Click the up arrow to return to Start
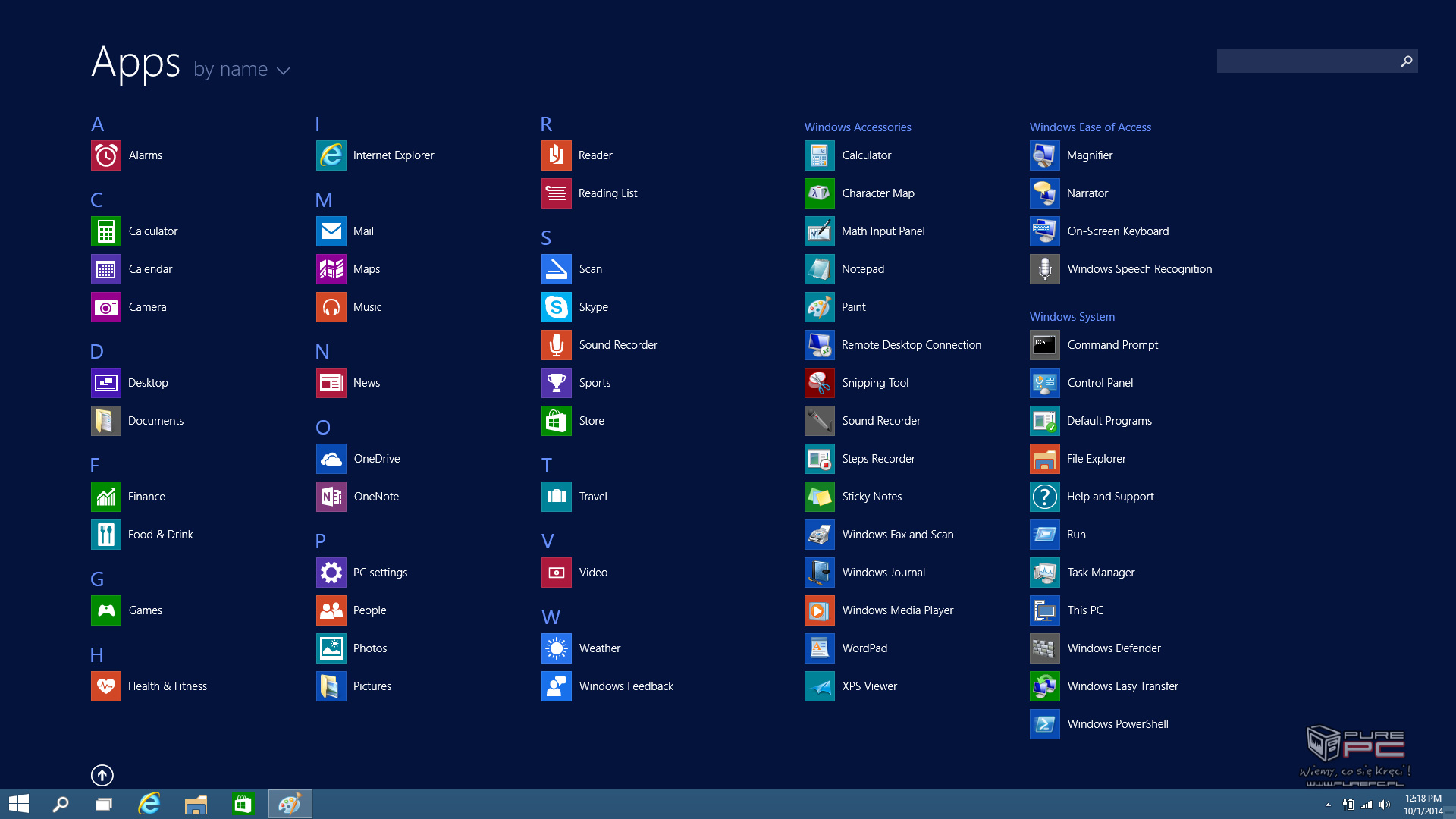The width and height of the screenshot is (1456, 819). [102, 775]
